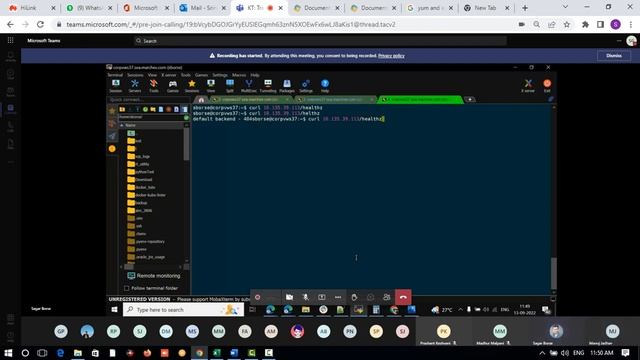The width and height of the screenshot is (640, 360).
Task: Open the Packages toolbar icon
Action: [x=287, y=86]
